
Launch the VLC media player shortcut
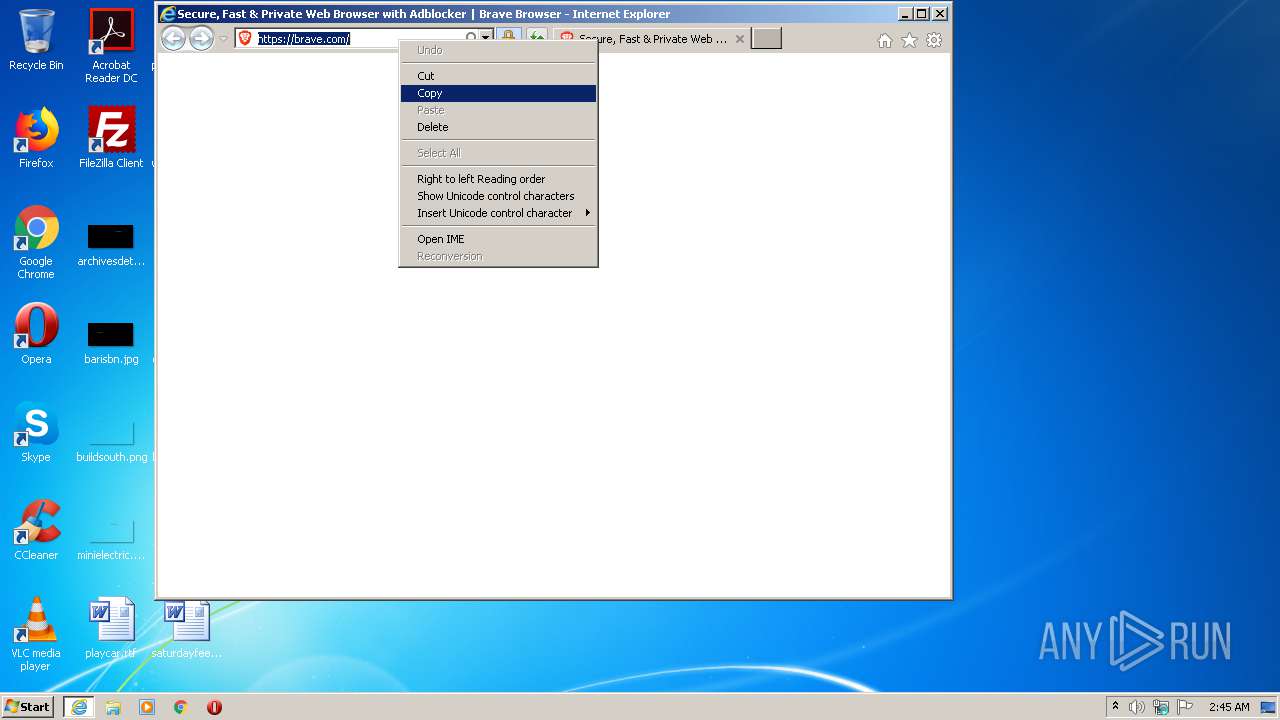coord(36,634)
